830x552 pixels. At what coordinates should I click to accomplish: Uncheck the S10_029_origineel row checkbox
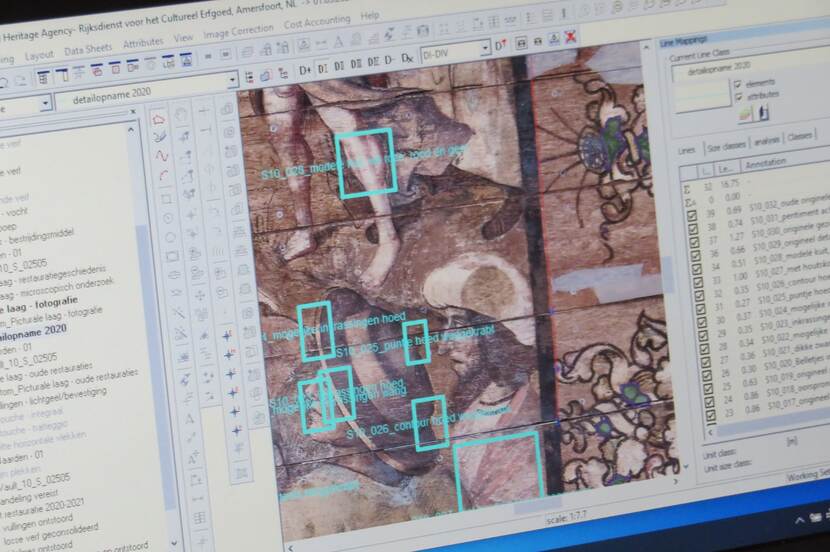coord(696,256)
